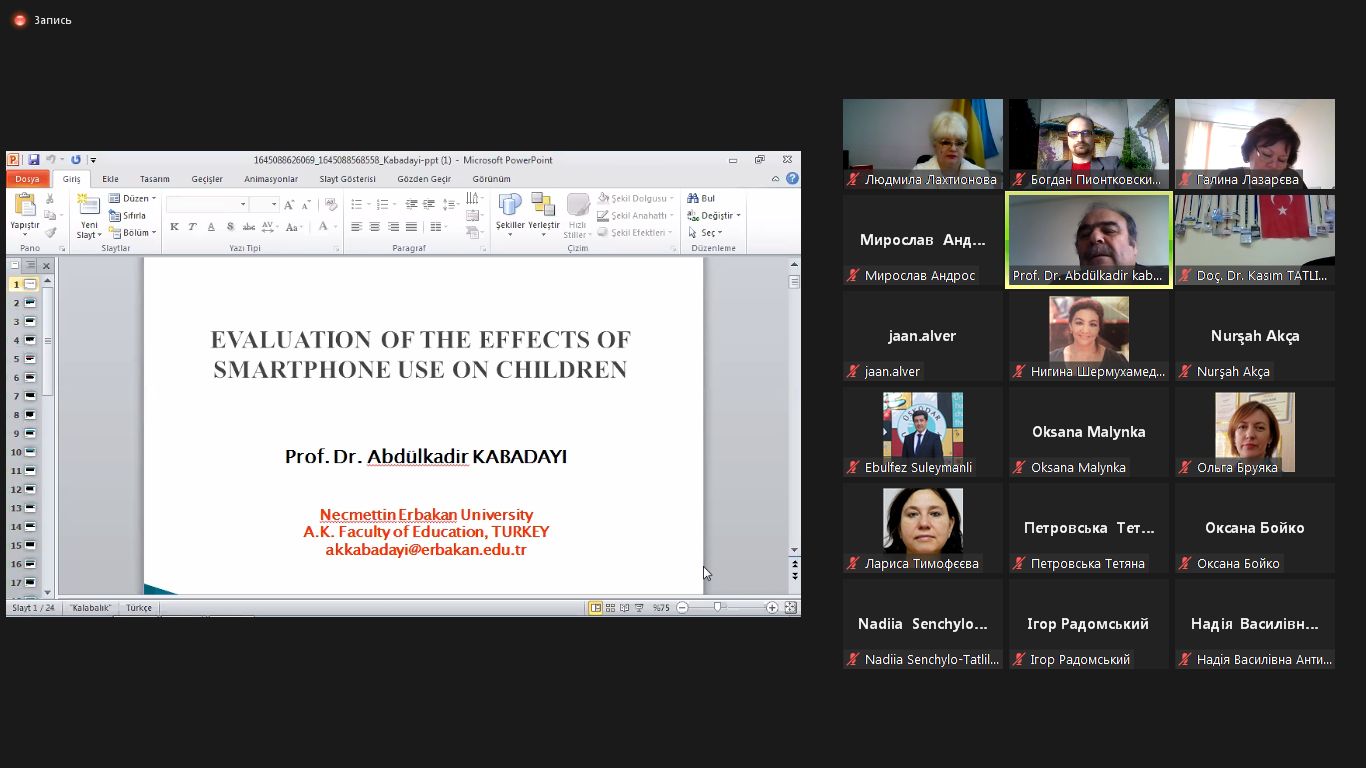Click the Save icon in quick access toolbar
The image size is (1366, 768).
[x=34, y=160]
